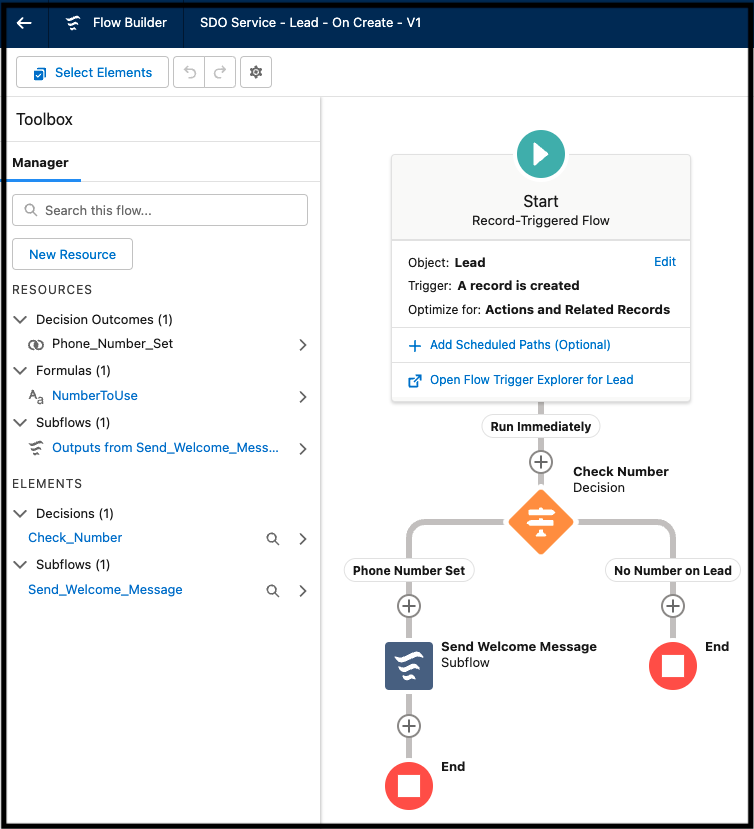This screenshot has width=754, height=829.
Task: Expand details chevron for NumberToUse formula
Action: pyautogui.click(x=302, y=396)
